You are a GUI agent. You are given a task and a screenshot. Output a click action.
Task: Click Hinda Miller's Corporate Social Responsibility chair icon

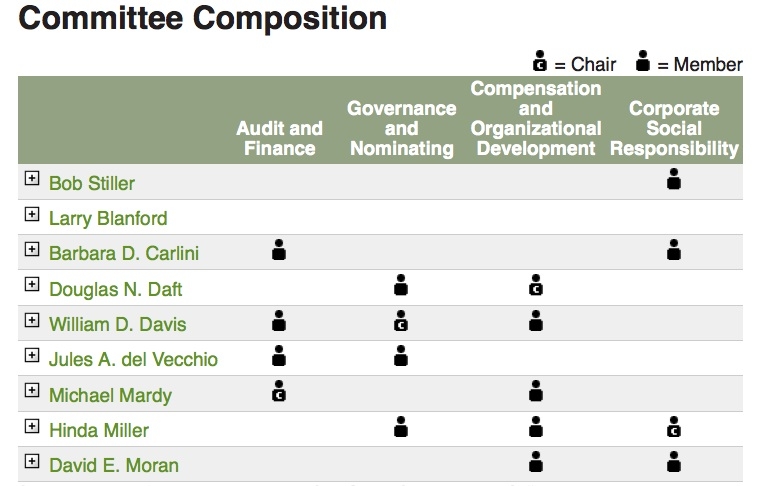pos(674,426)
